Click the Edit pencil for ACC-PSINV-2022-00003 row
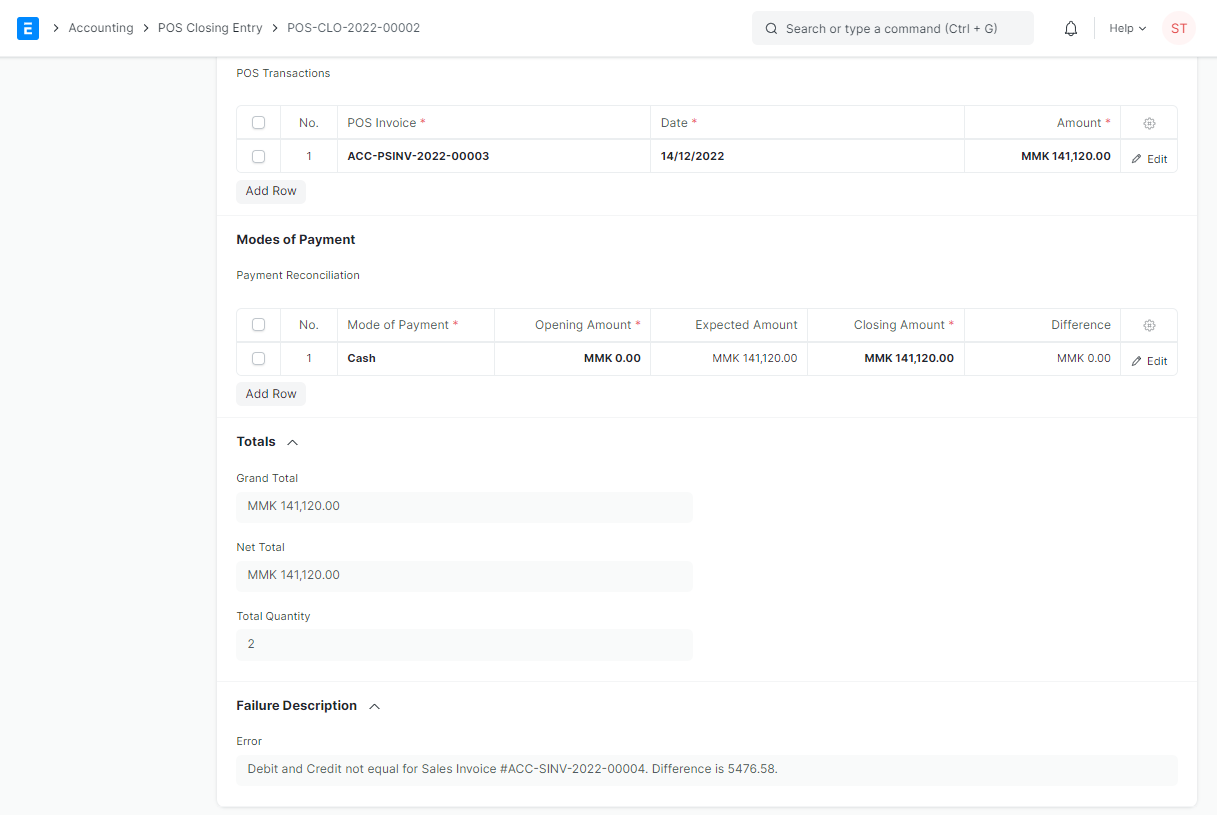Viewport: 1217px width, 815px height. (x=1148, y=157)
